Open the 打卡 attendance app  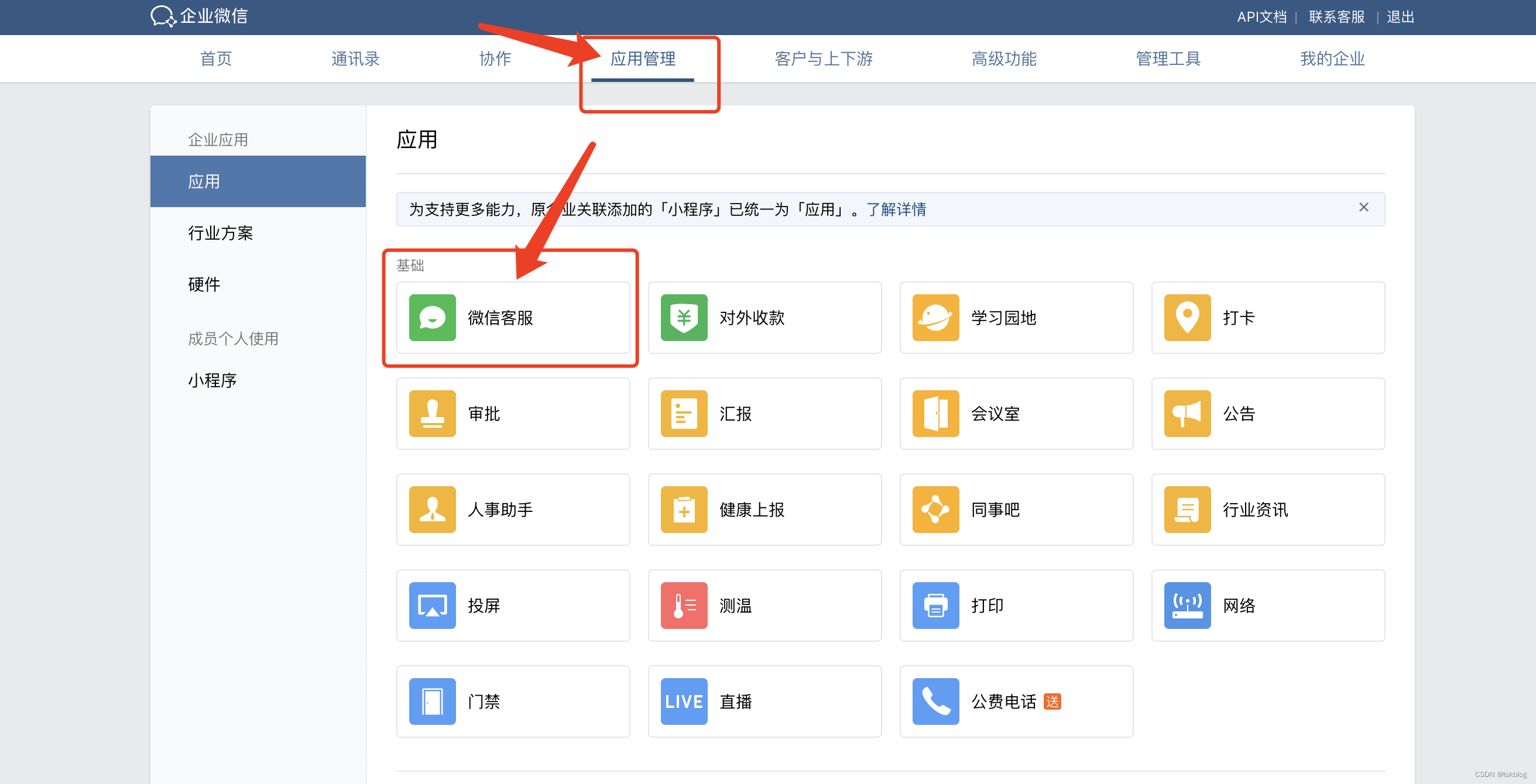[1268, 318]
